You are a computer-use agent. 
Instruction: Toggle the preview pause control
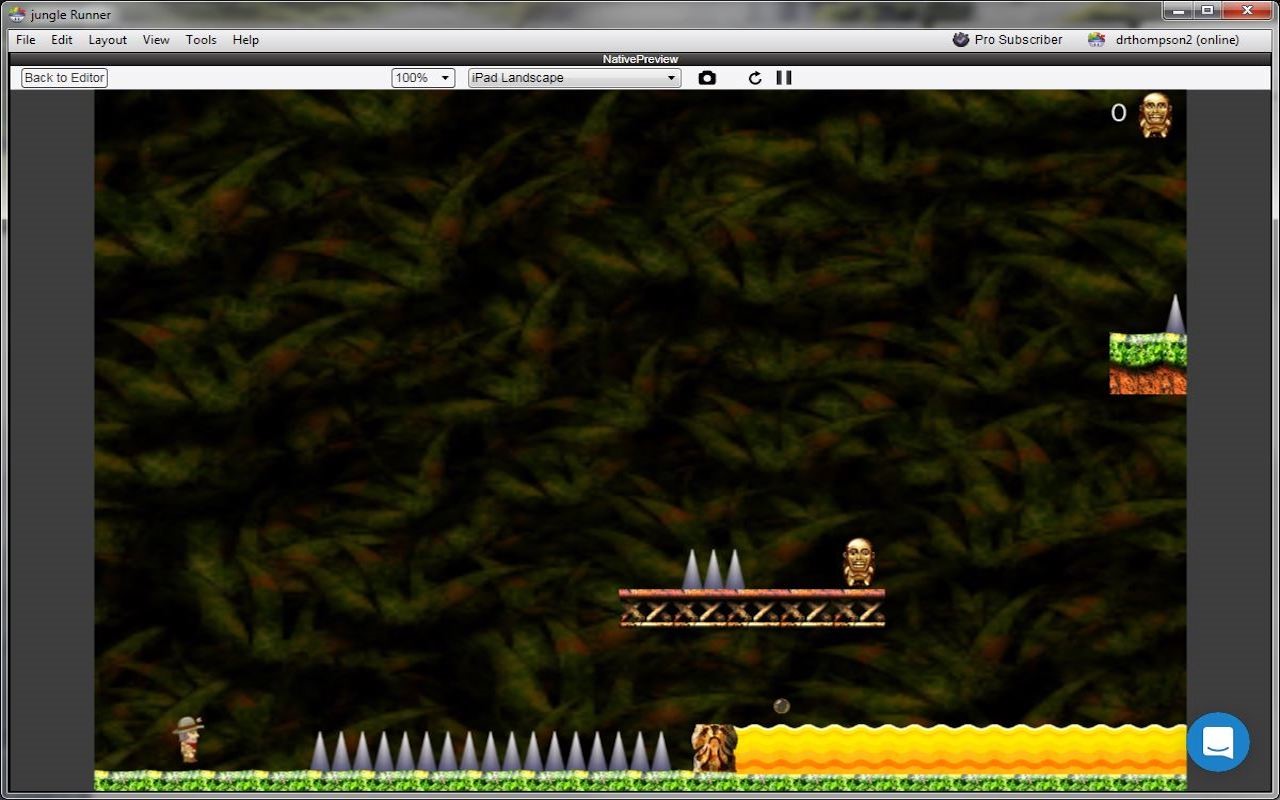pos(784,77)
